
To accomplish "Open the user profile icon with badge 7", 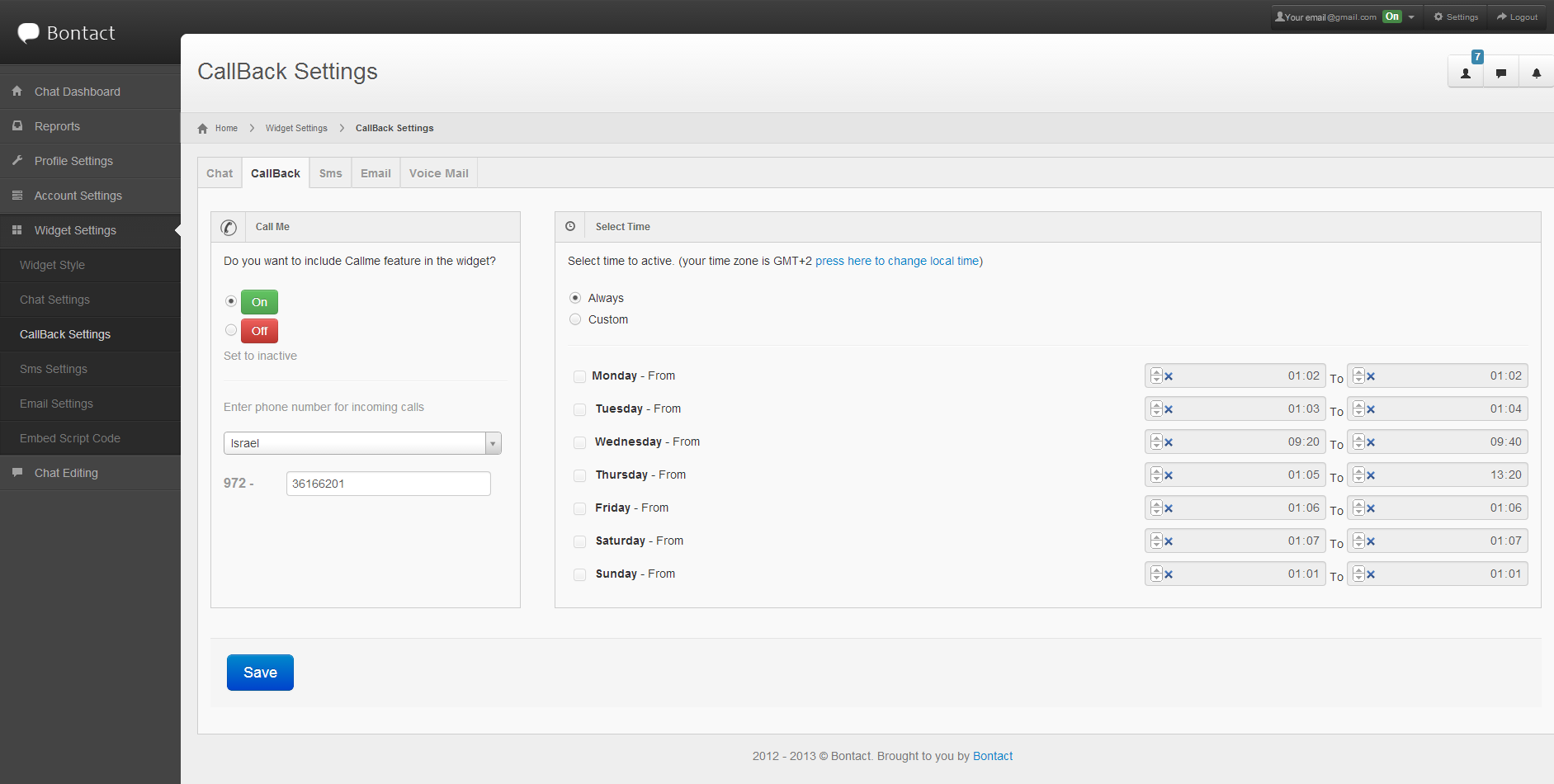I will click(1466, 73).
